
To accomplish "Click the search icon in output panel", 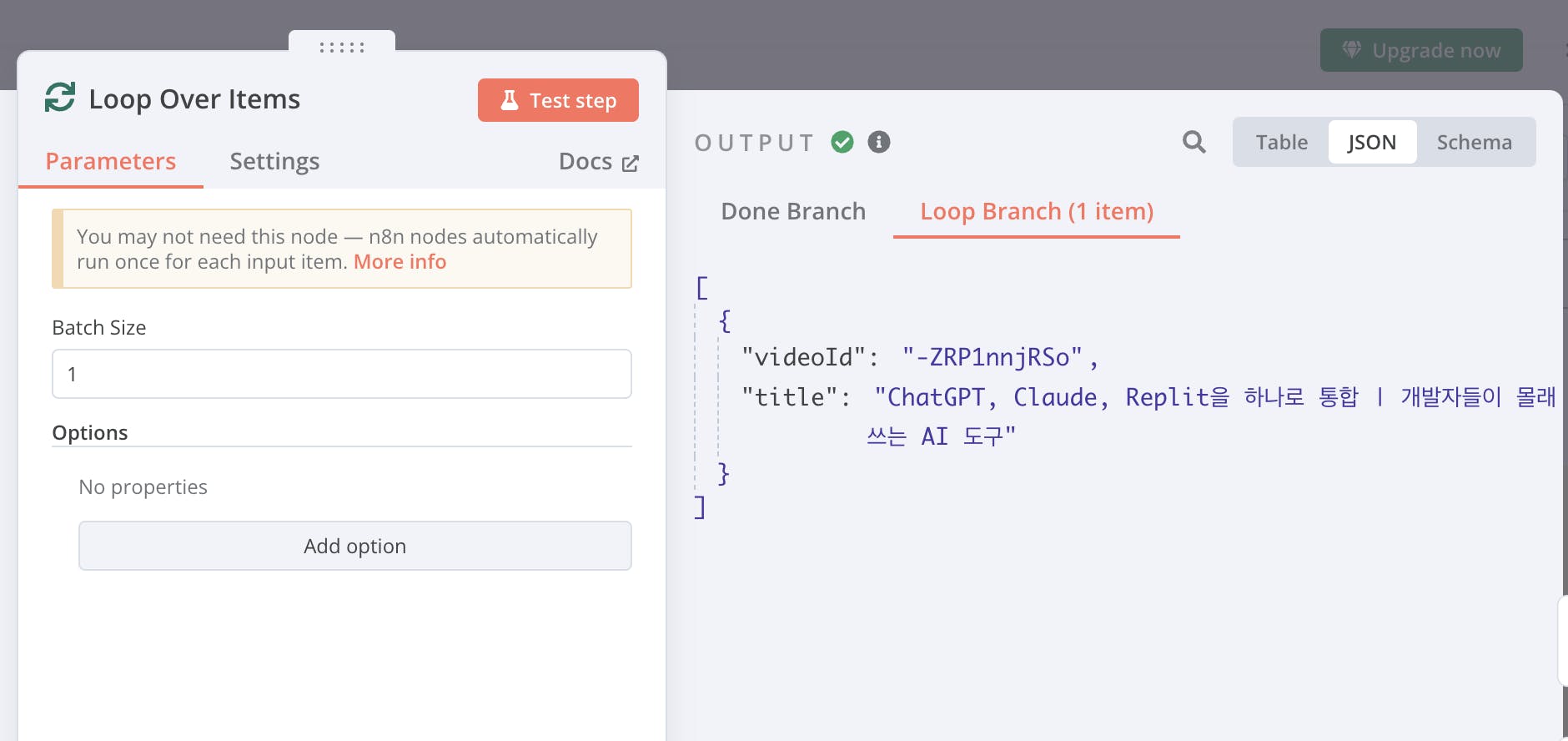I will pyautogui.click(x=1194, y=142).
